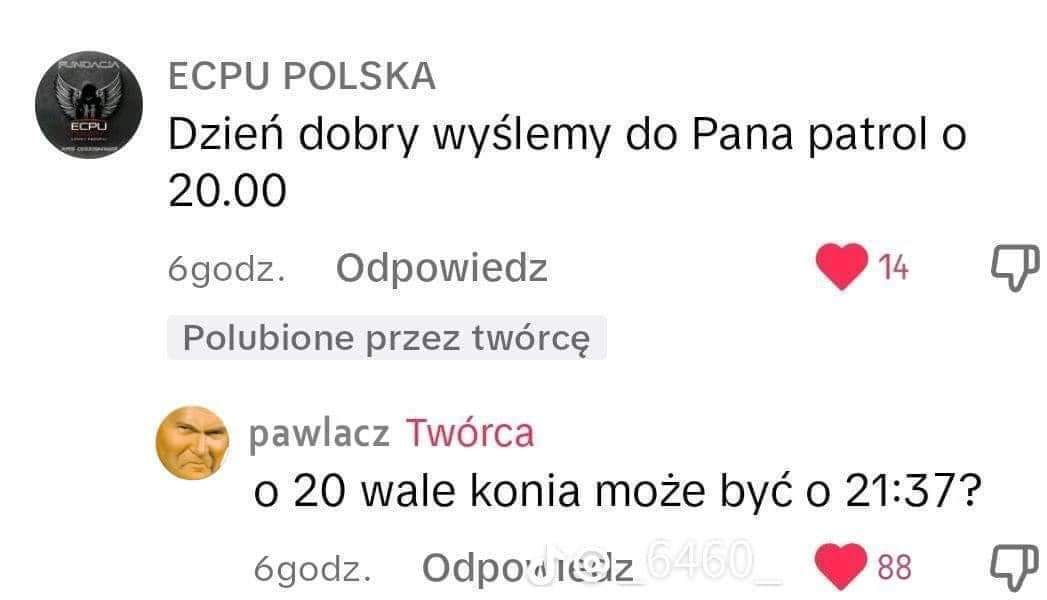1047x600 pixels.
Task: Open pawlacz's profile picture
Action: pos(192,443)
